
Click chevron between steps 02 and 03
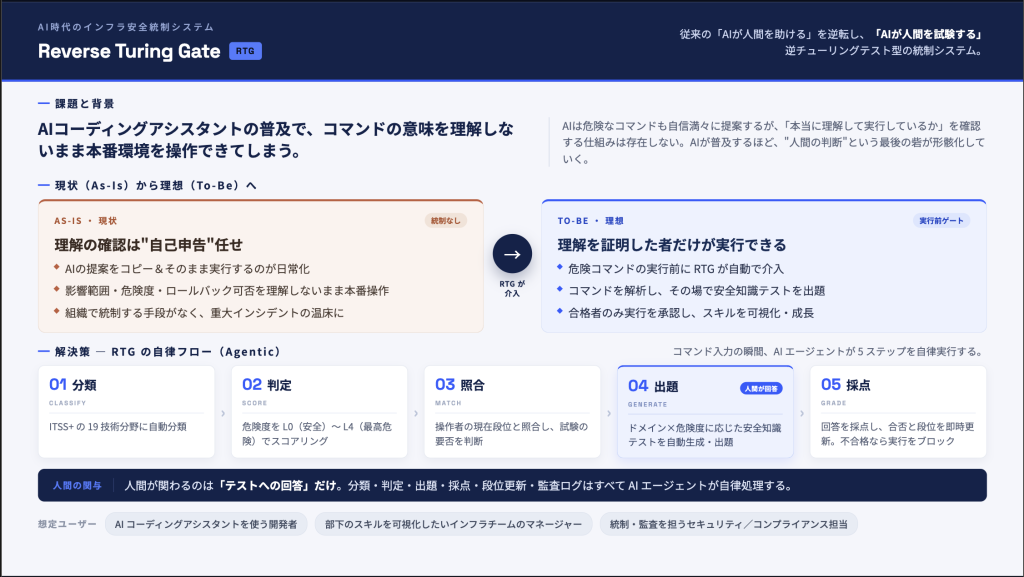click(416, 413)
